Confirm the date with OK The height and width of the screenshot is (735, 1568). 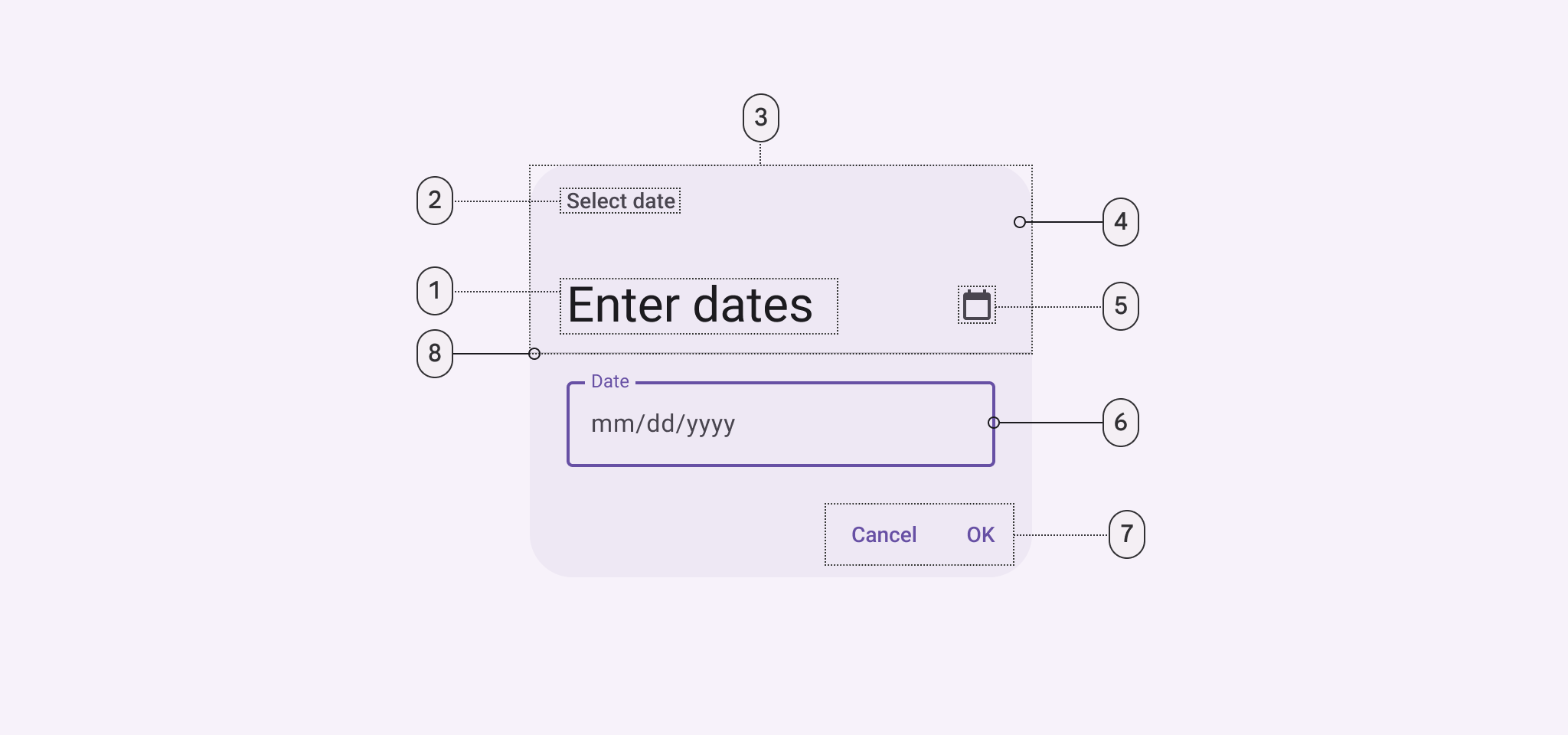coord(979,534)
